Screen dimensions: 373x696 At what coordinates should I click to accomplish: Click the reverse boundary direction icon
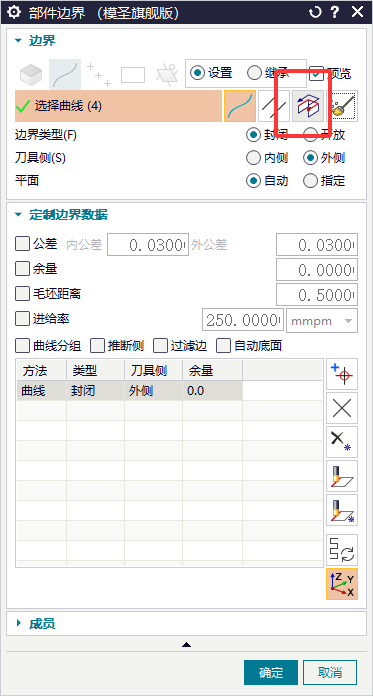click(x=342, y=550)
